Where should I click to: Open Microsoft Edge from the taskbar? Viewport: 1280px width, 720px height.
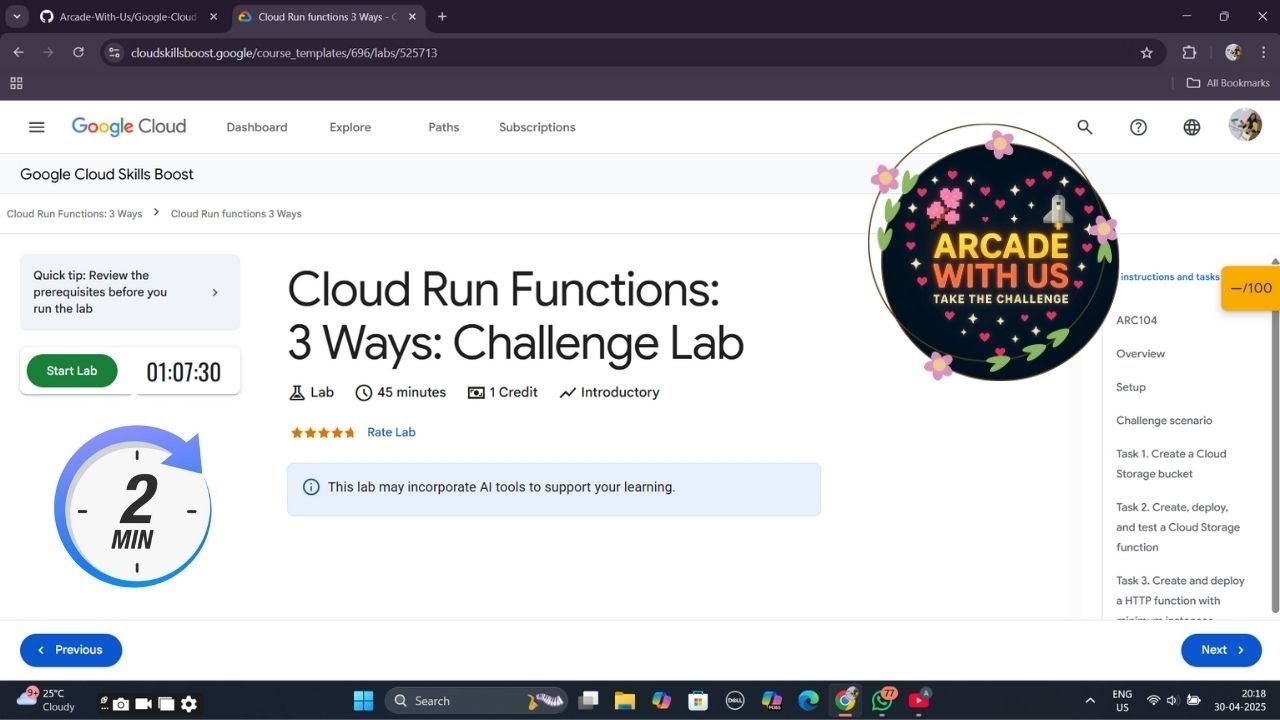808,701
